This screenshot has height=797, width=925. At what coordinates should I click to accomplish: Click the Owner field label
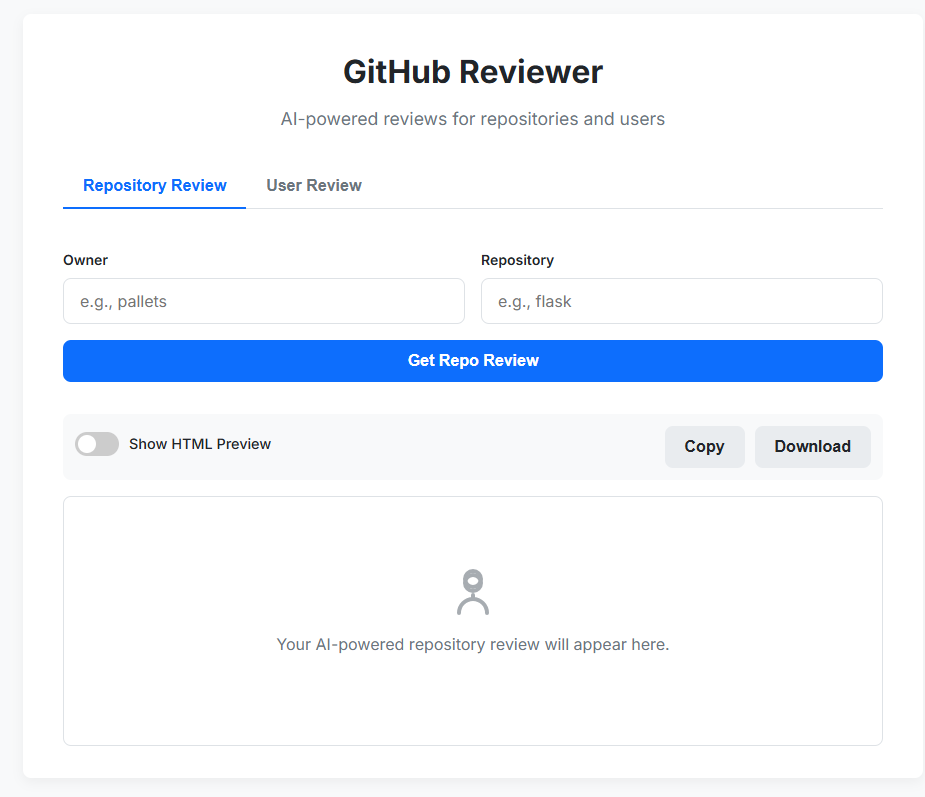[86, 260]
